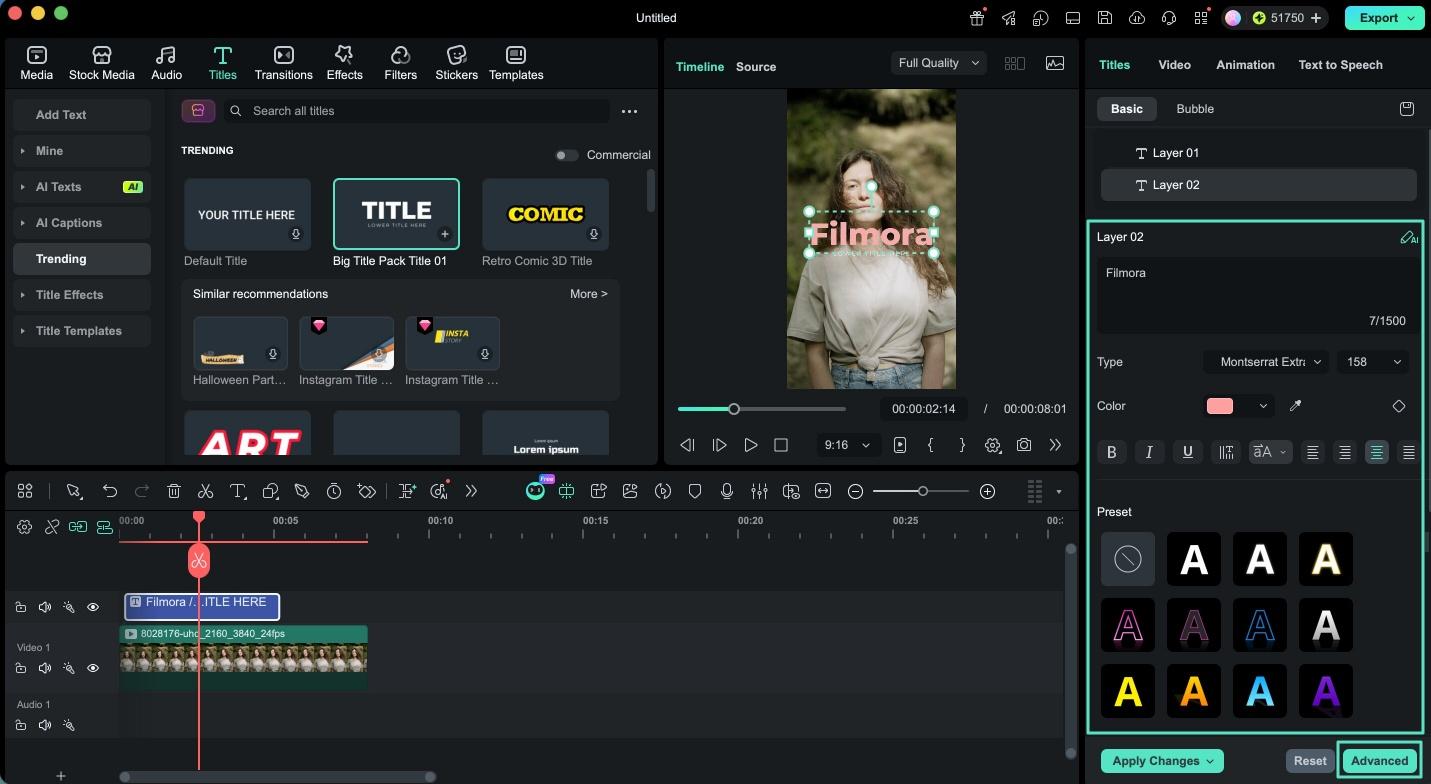
Task: Click the Export button
Action: point(1385,18)
